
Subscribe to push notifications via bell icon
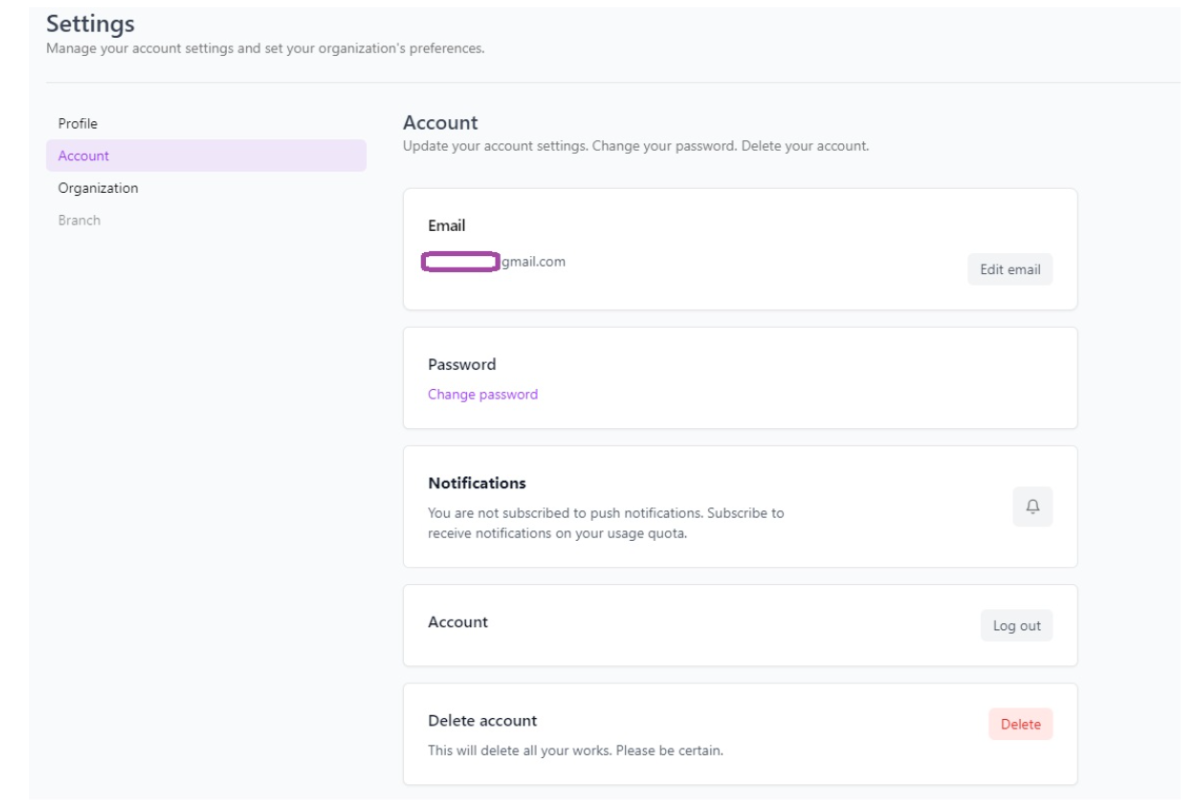pos(1035,507)
